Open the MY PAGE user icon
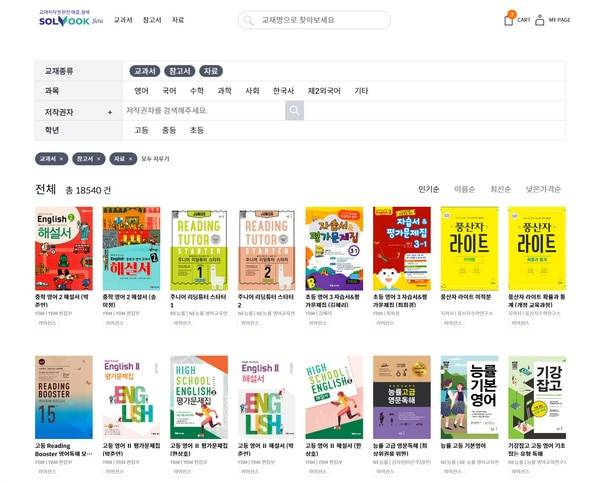The width and height of the screenshot is (616, 483). (540, 20)
